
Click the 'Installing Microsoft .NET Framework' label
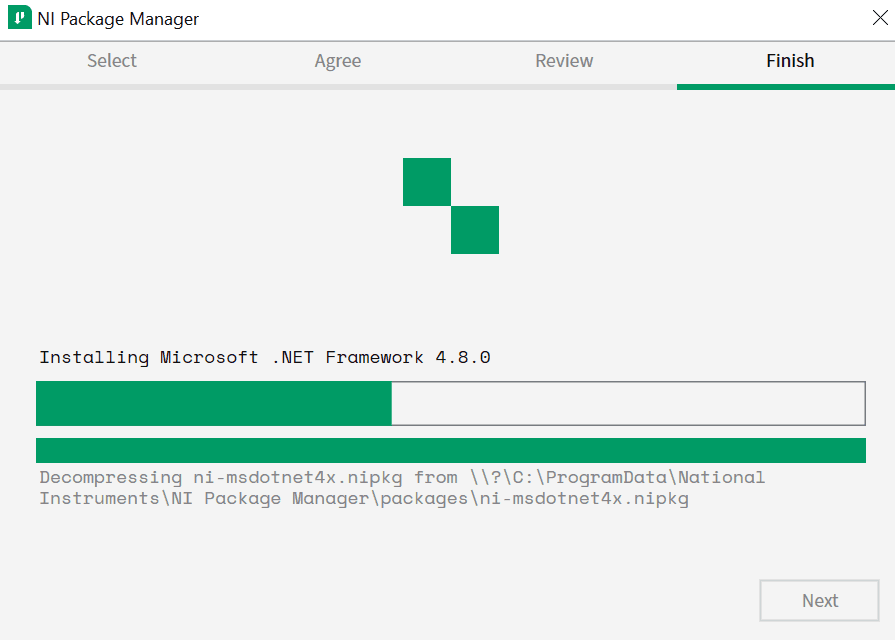pos(265,357)
